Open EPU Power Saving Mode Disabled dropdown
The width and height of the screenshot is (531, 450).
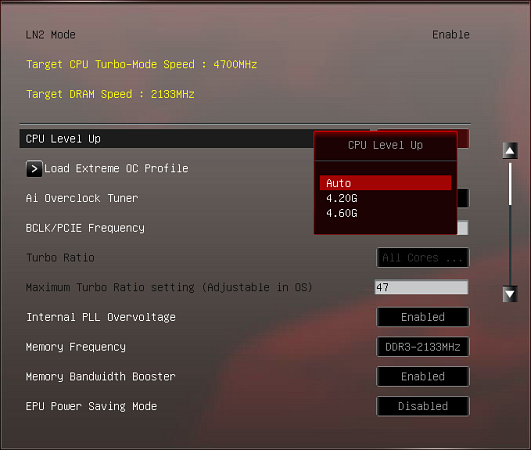(x=423, y=406)
